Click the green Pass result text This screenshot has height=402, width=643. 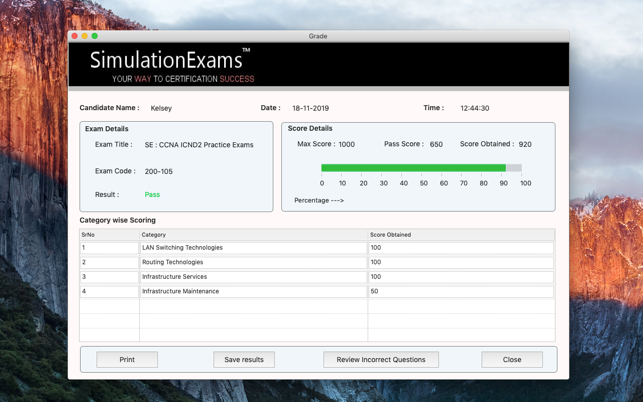[x=152, y=194]
